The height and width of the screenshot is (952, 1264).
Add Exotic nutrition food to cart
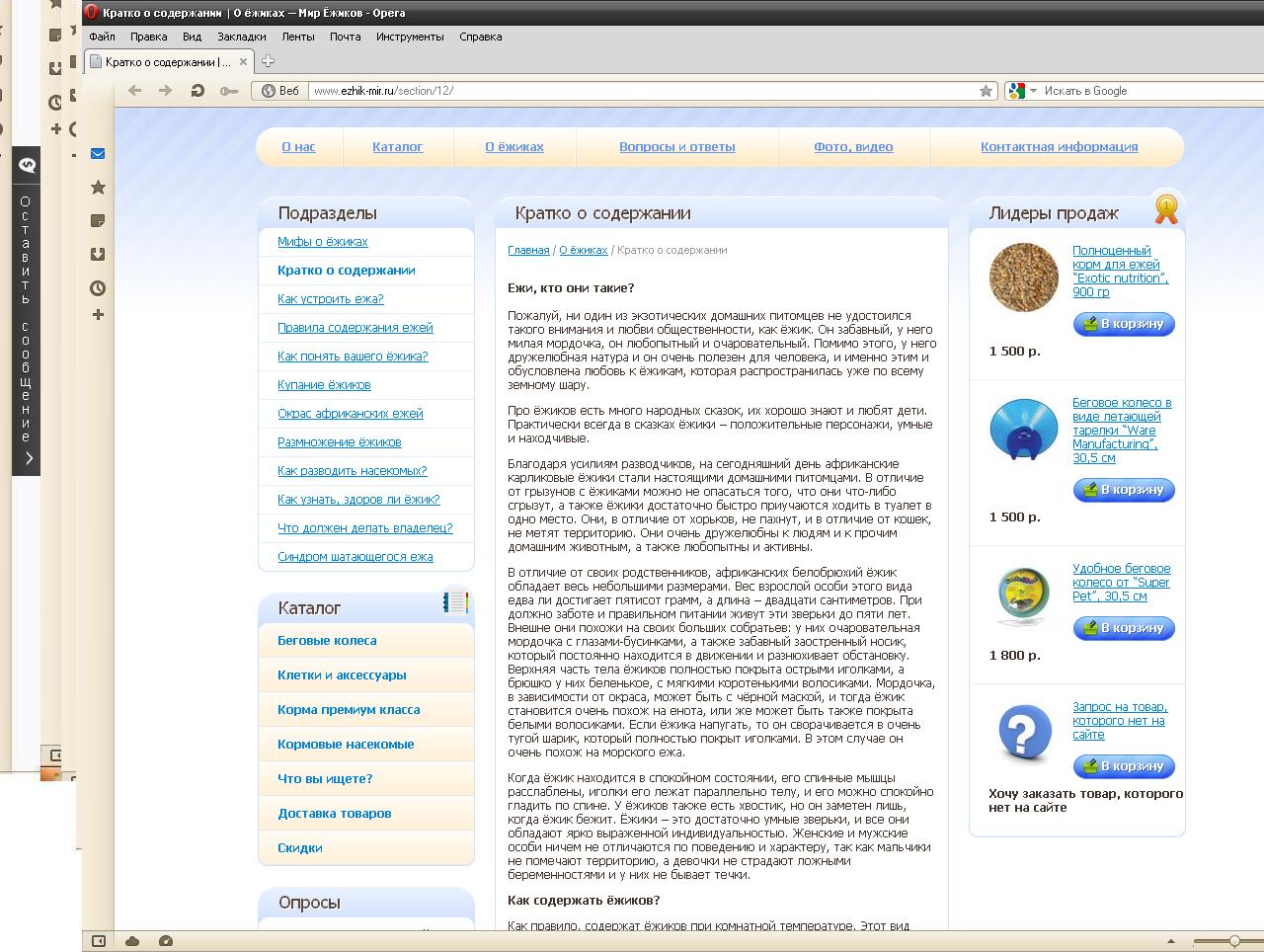[x=1124, y=324]
